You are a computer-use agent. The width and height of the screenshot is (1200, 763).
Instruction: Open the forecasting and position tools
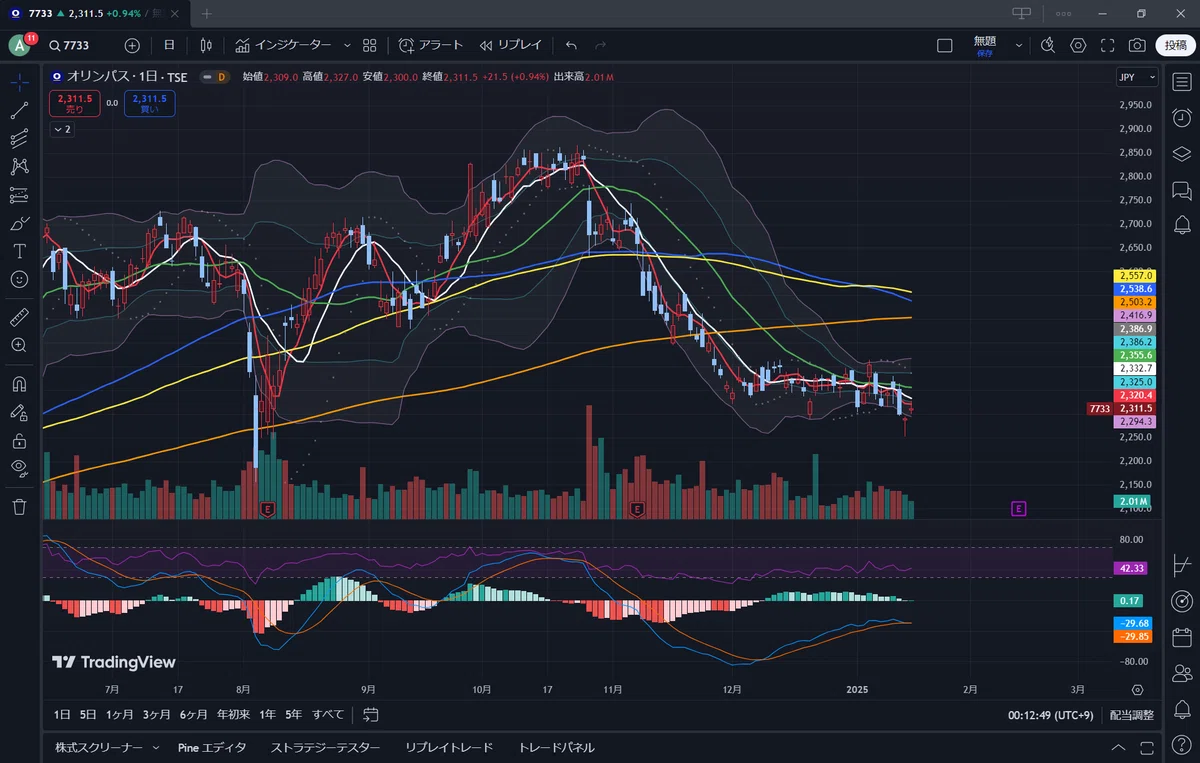coord(19,195)
